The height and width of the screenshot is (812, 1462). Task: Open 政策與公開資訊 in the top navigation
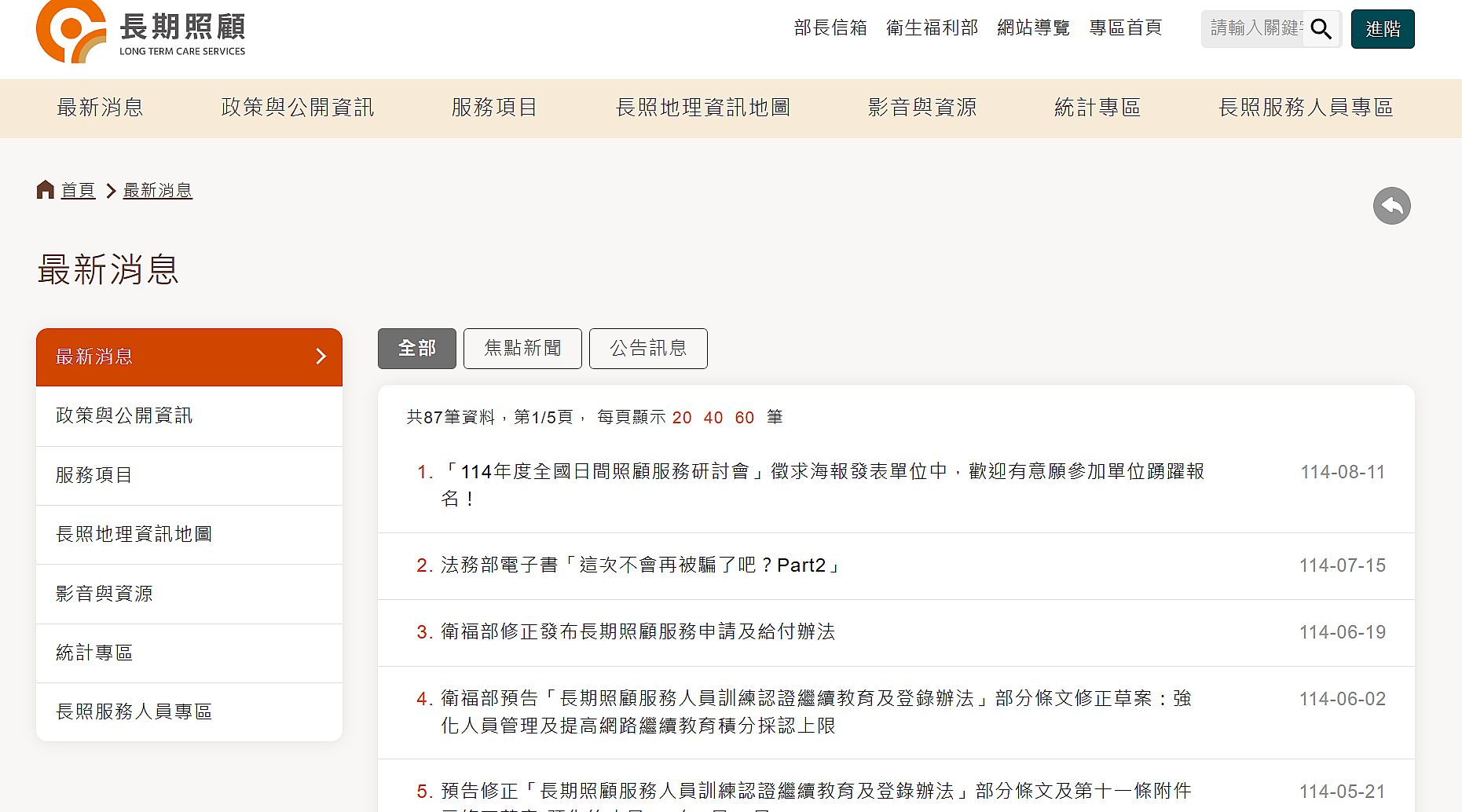[297, 108]
